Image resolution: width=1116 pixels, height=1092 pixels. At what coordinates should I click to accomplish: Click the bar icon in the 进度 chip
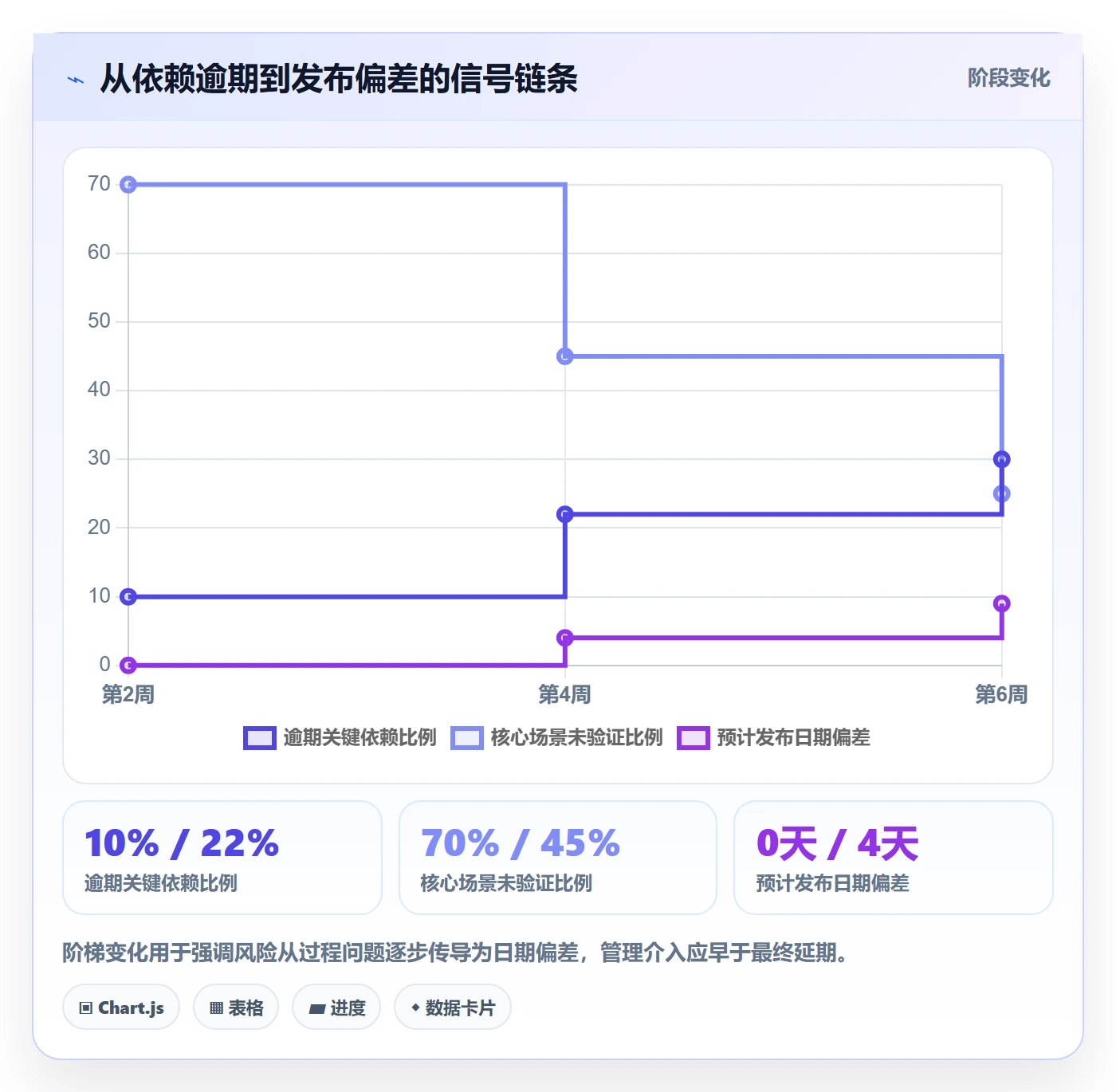[316, 1009]
